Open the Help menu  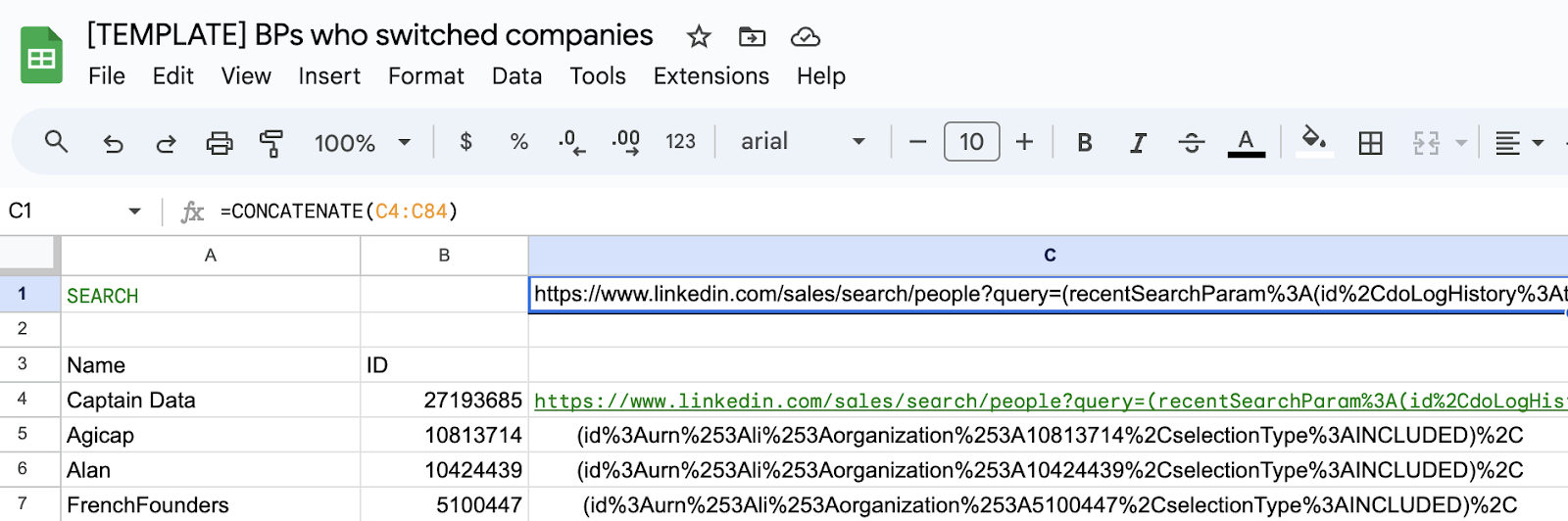tap(821, 76)
